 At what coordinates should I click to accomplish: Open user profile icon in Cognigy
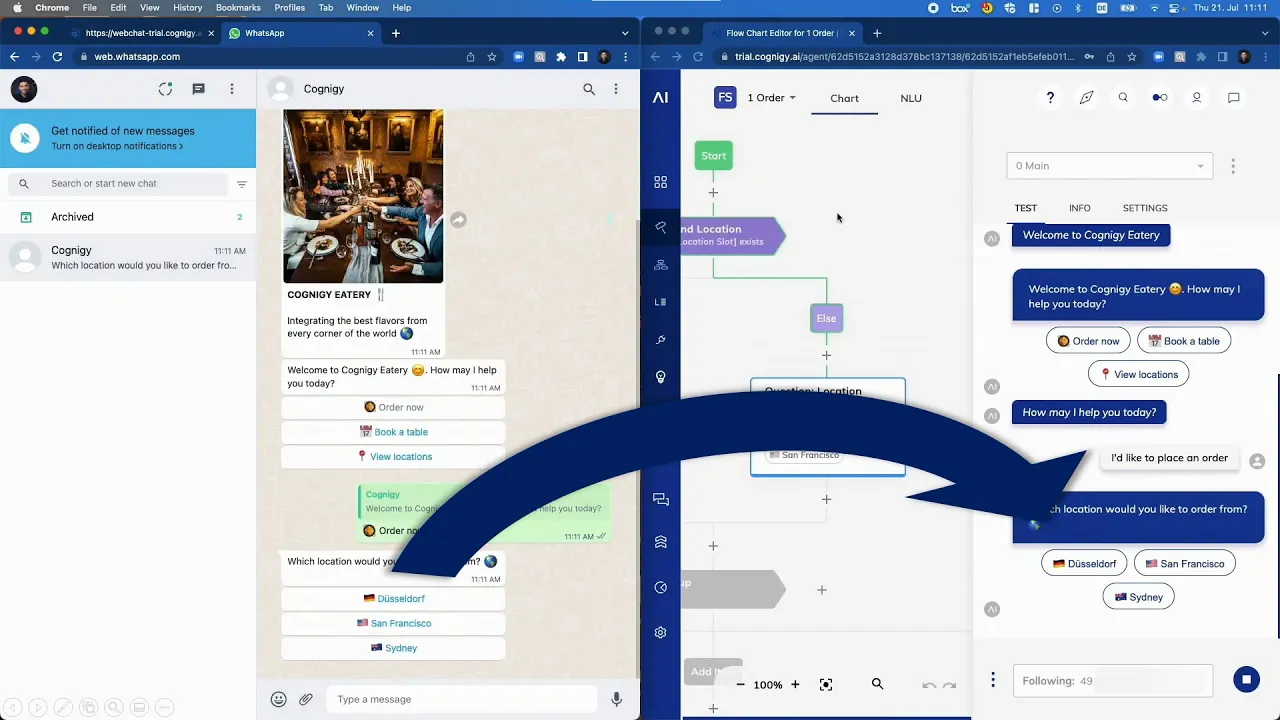1197,98
